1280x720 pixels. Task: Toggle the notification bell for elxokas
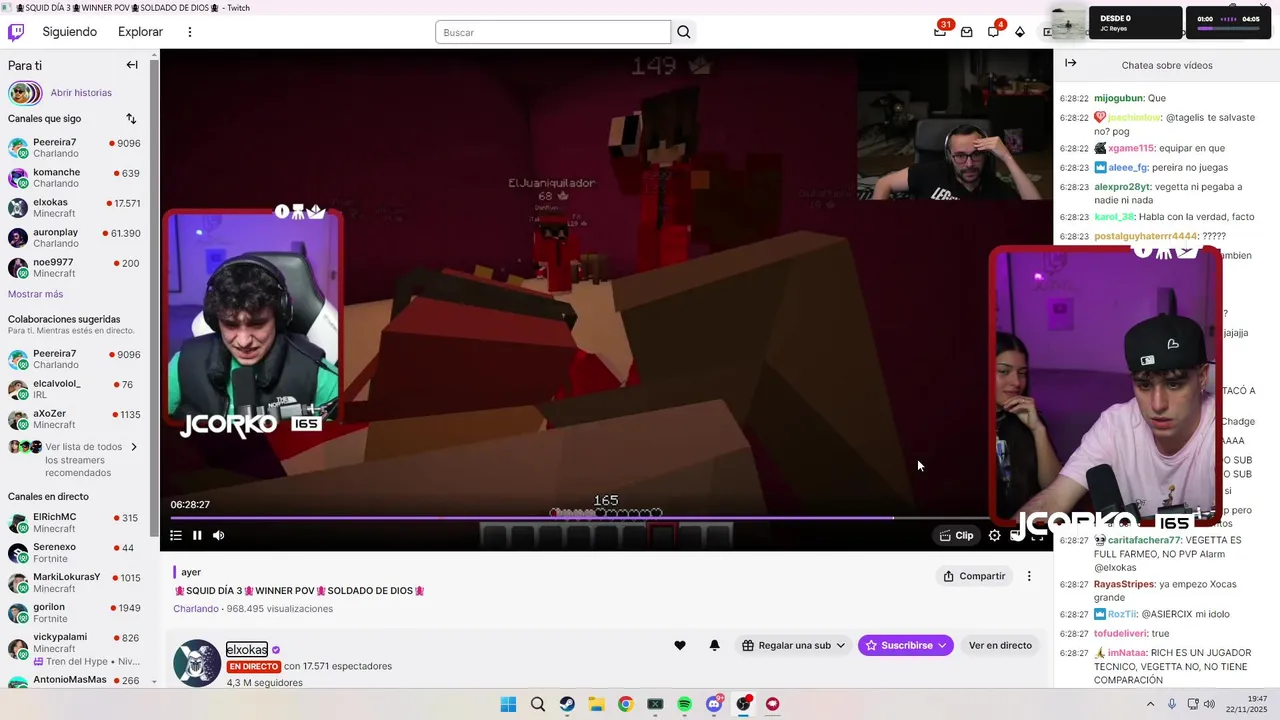coord(714,646)
